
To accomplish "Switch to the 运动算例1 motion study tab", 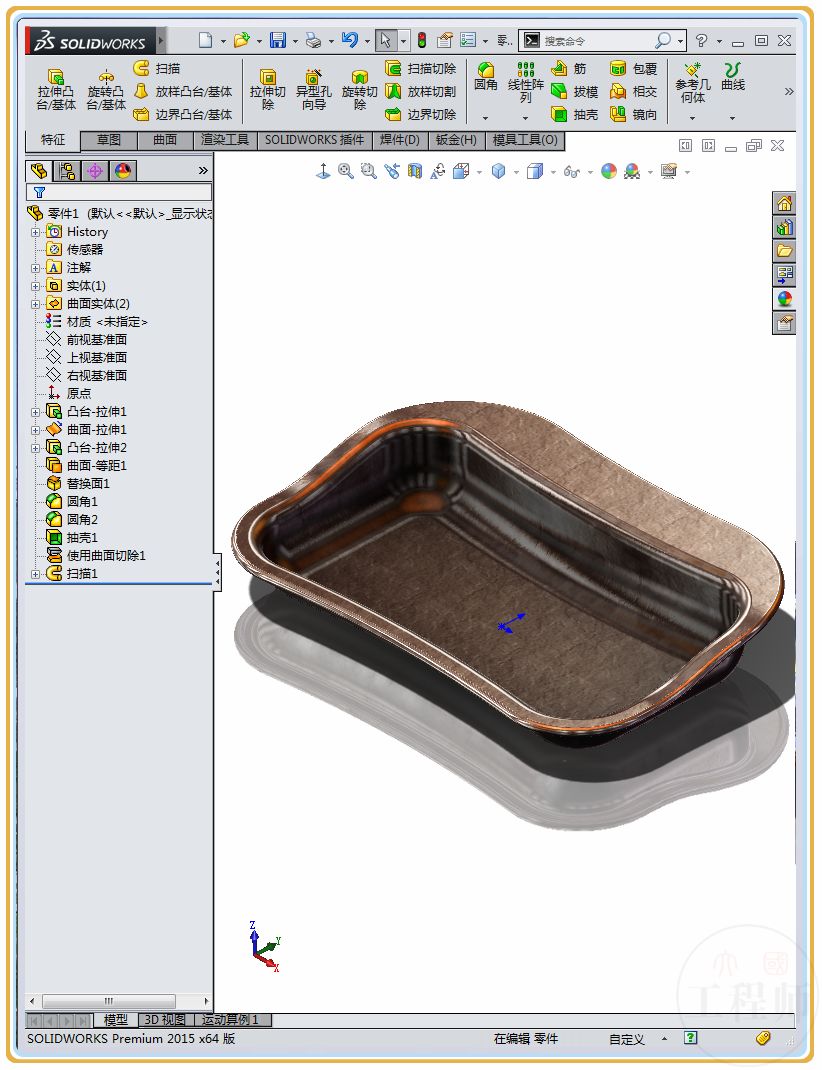I will (230, 1020).
